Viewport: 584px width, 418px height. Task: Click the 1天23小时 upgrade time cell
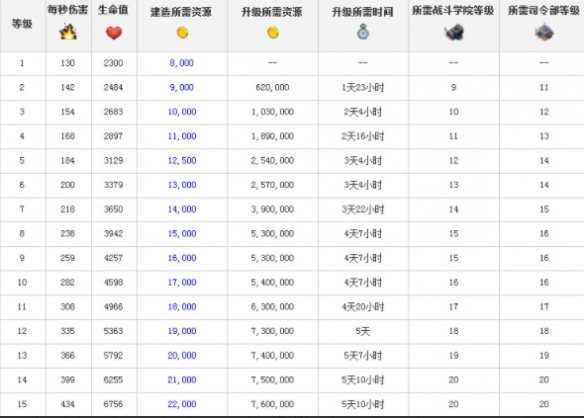point(363,88)
